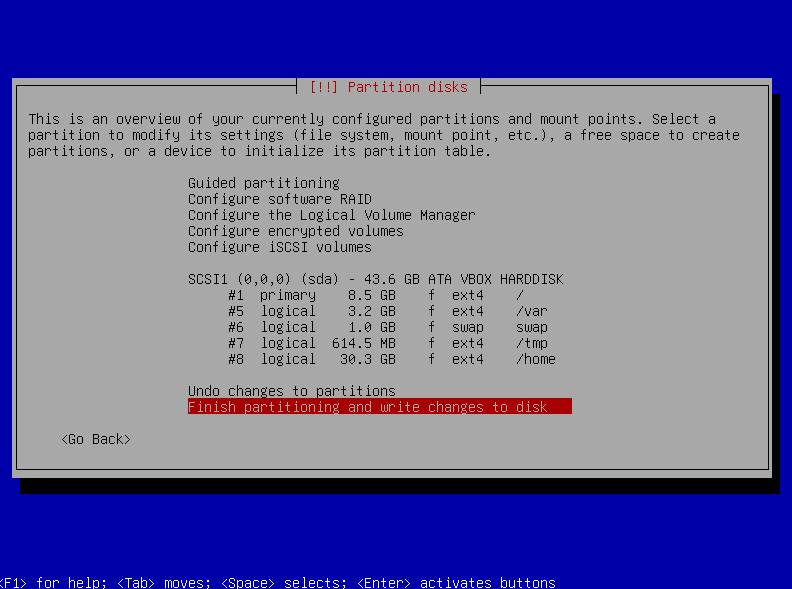Open Configure iSCSI volumes

pos(279,247)
